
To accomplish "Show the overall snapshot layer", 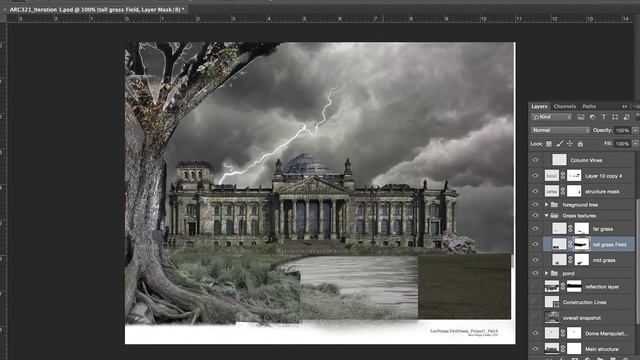I will 536,318.
